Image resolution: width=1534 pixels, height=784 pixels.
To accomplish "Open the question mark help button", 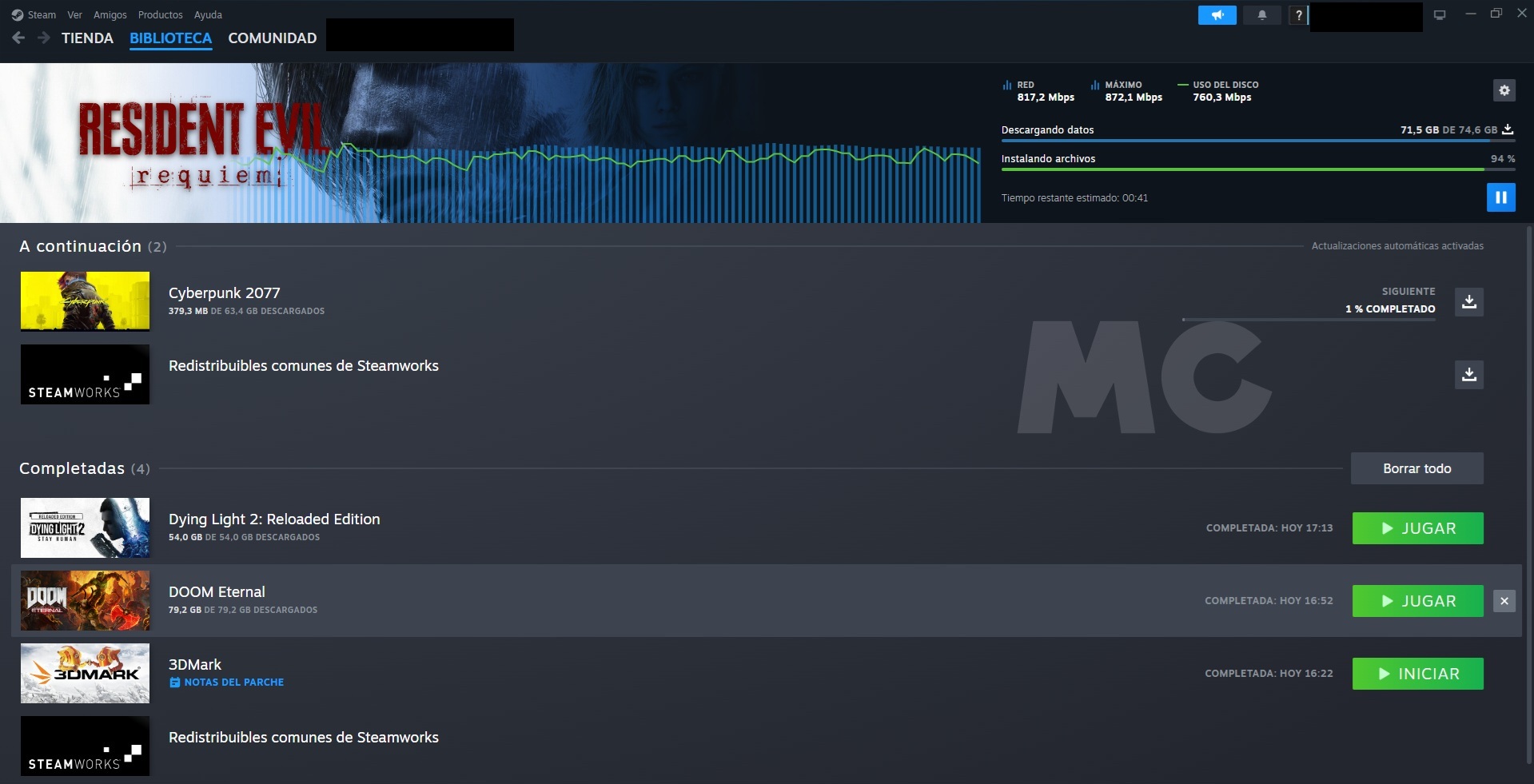I will point(1298,15).
